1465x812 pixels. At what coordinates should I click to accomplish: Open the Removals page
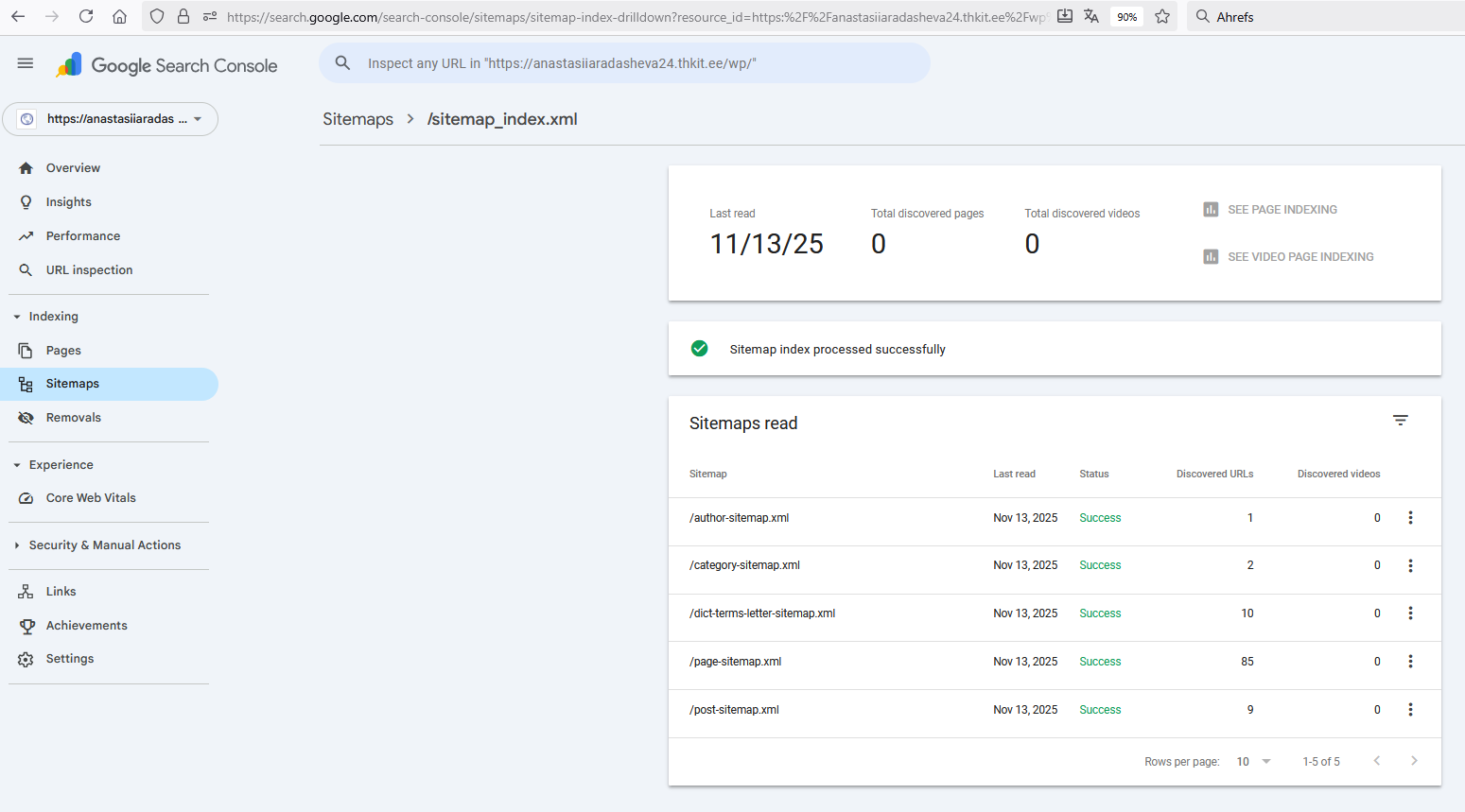click(x=73, y=418)
